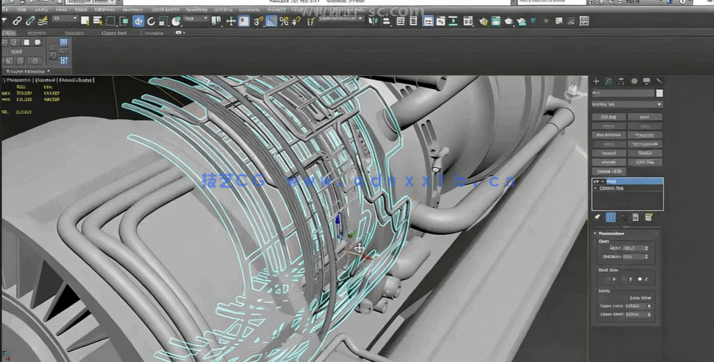Open the reference coordinate system dropdown

(196, 19)
